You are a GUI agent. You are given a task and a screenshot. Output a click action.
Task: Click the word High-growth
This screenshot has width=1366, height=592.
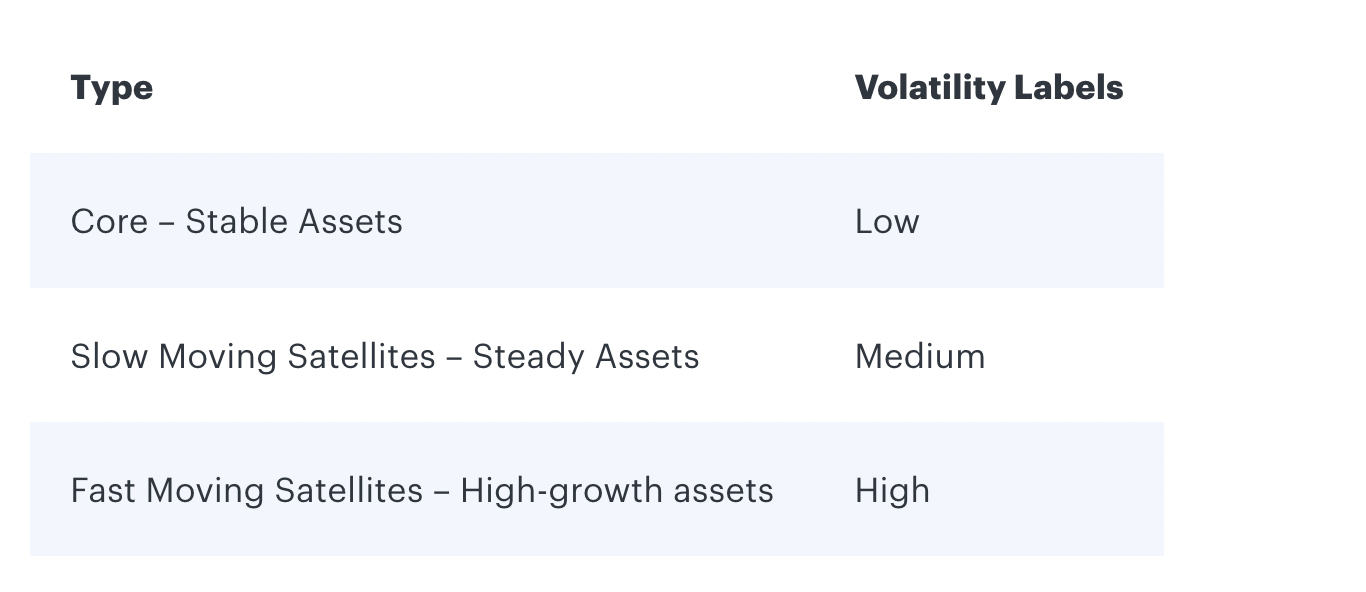pos(551,490)
